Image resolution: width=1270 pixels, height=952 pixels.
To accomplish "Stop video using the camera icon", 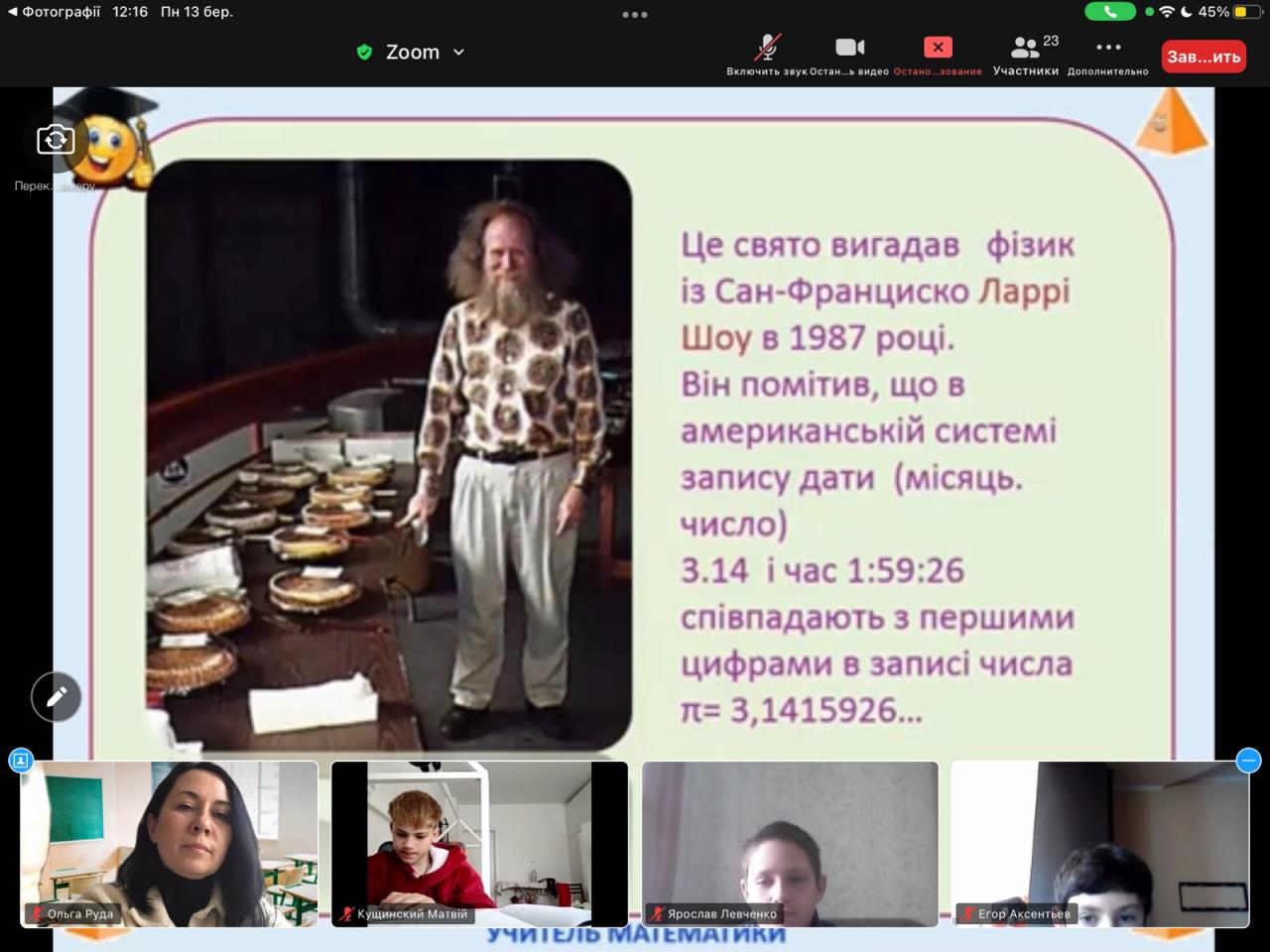I will click(849, 48).
